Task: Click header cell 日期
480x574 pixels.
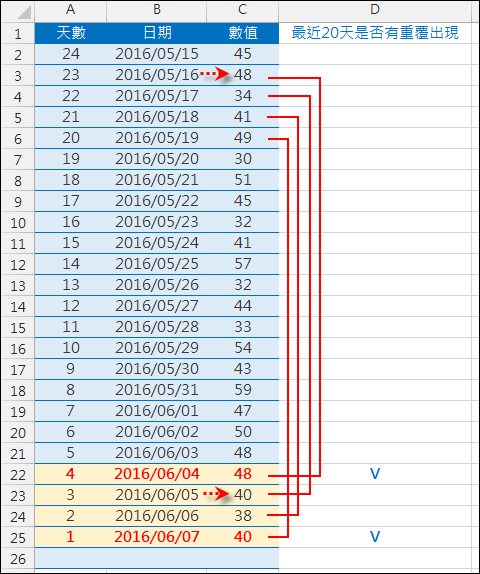Action: coord(157,33)
